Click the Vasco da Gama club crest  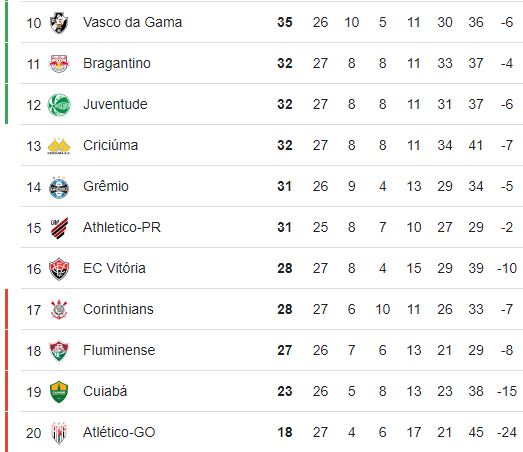59,23
